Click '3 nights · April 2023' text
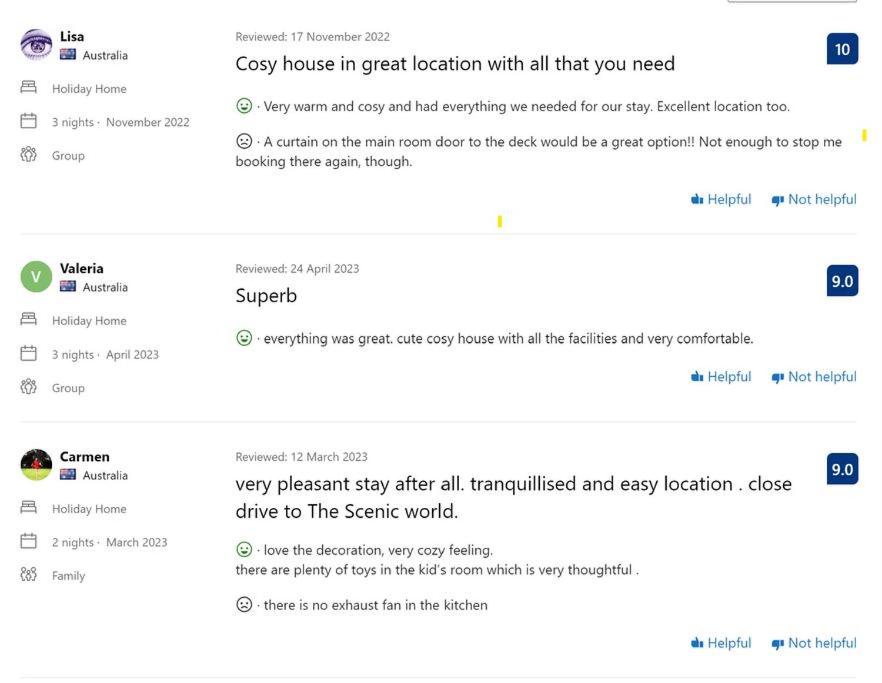This screenshot has width=882, height=683. coord(105,354)
